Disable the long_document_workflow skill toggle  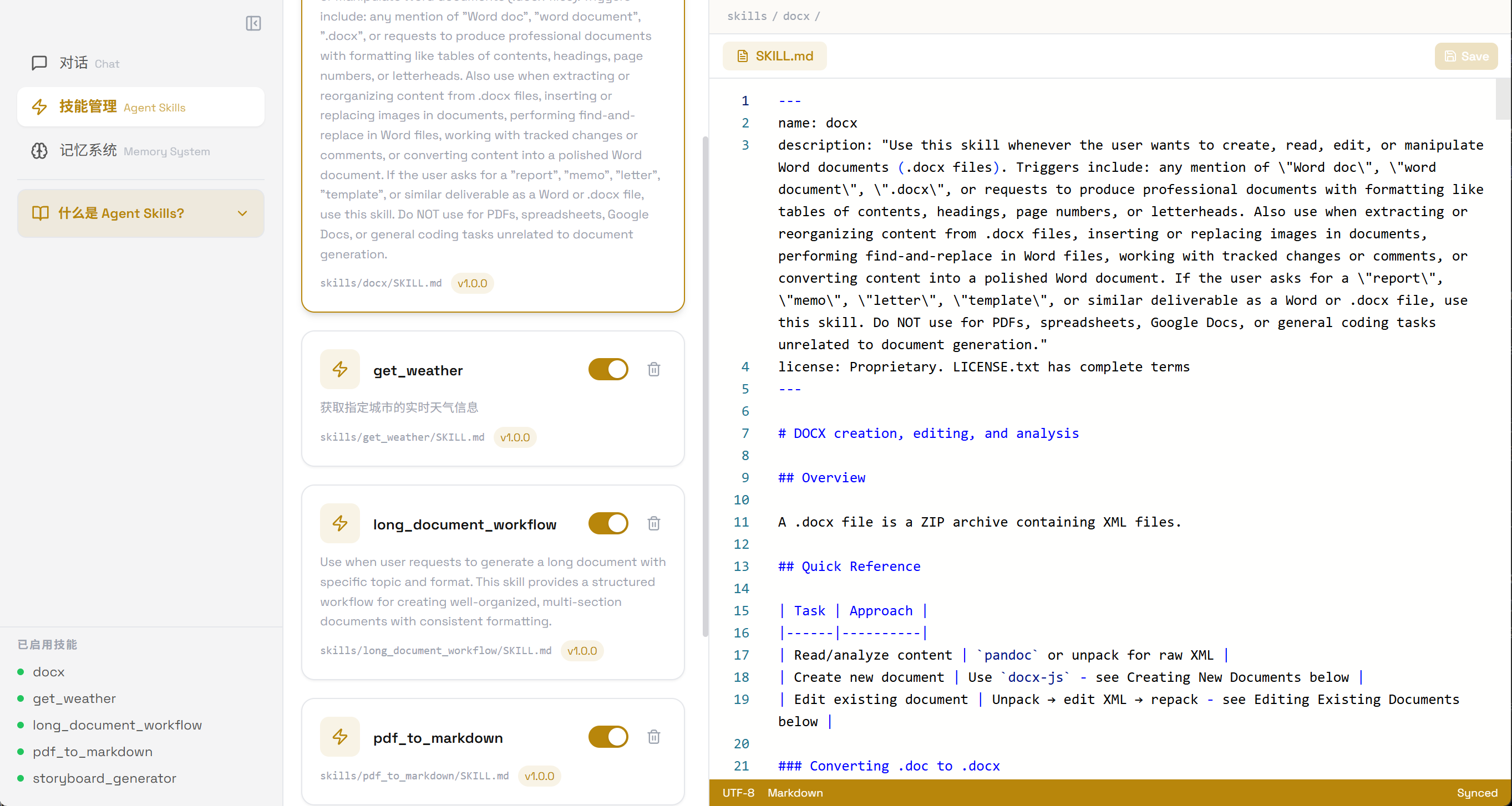[608, 523]
